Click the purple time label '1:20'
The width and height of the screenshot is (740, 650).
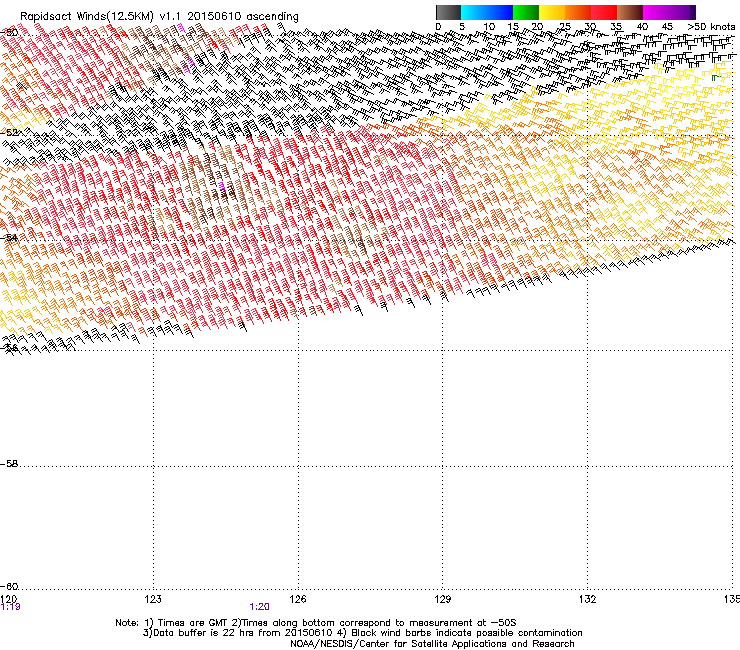click(x=260, y=607)
